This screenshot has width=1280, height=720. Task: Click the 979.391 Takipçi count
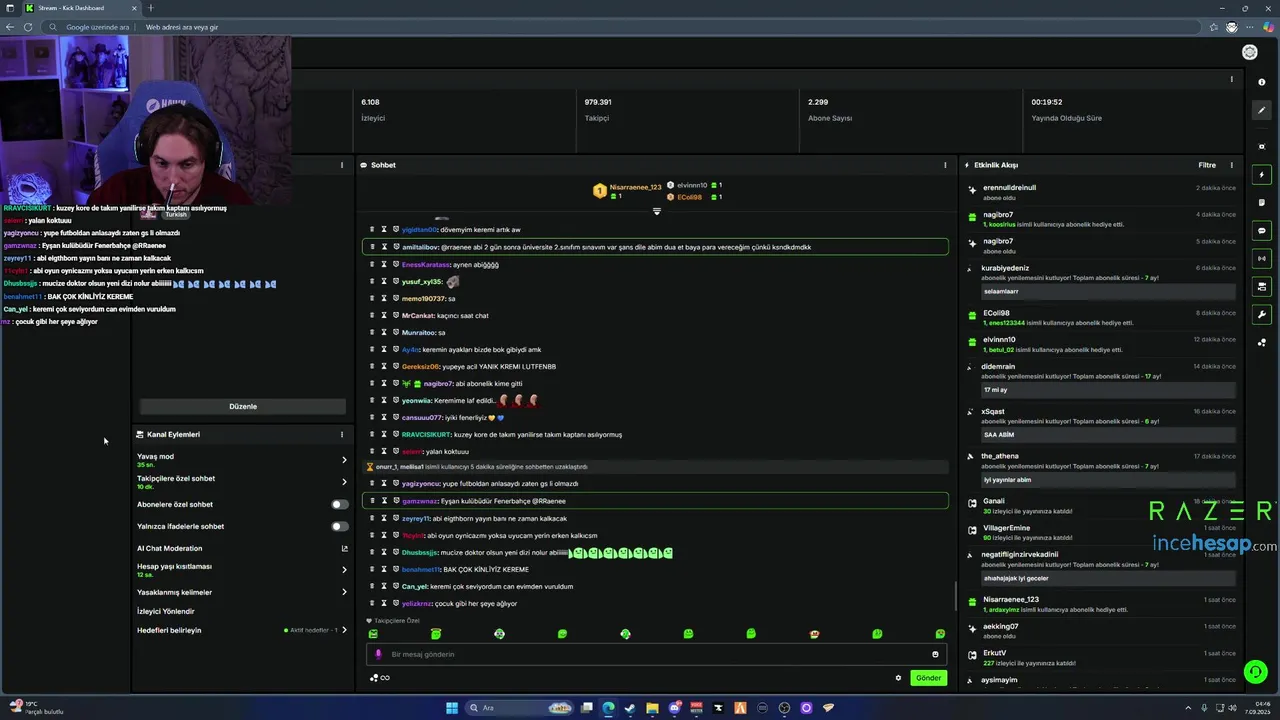click(598, 102)
